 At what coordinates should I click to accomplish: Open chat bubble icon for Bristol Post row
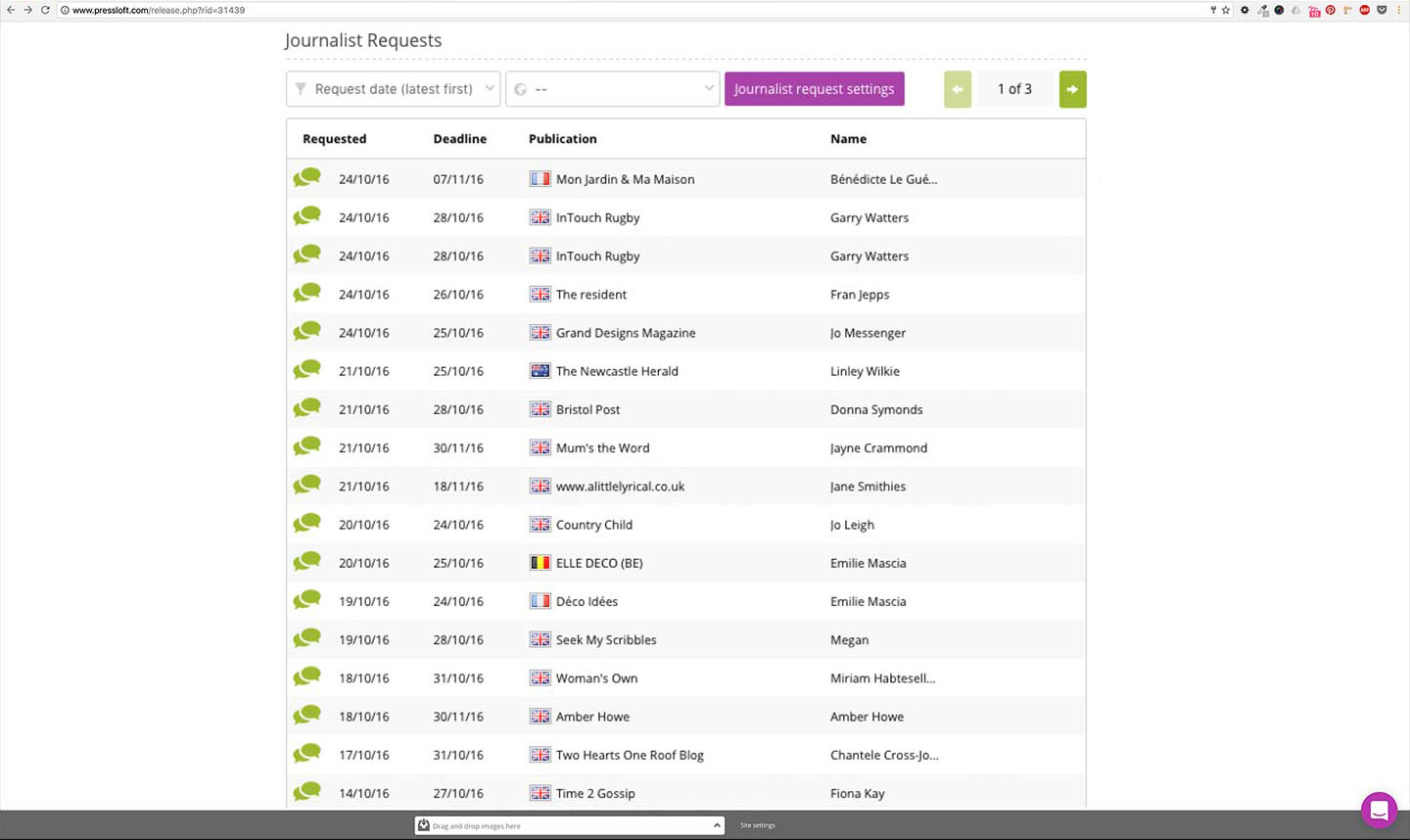click(306, 407)
